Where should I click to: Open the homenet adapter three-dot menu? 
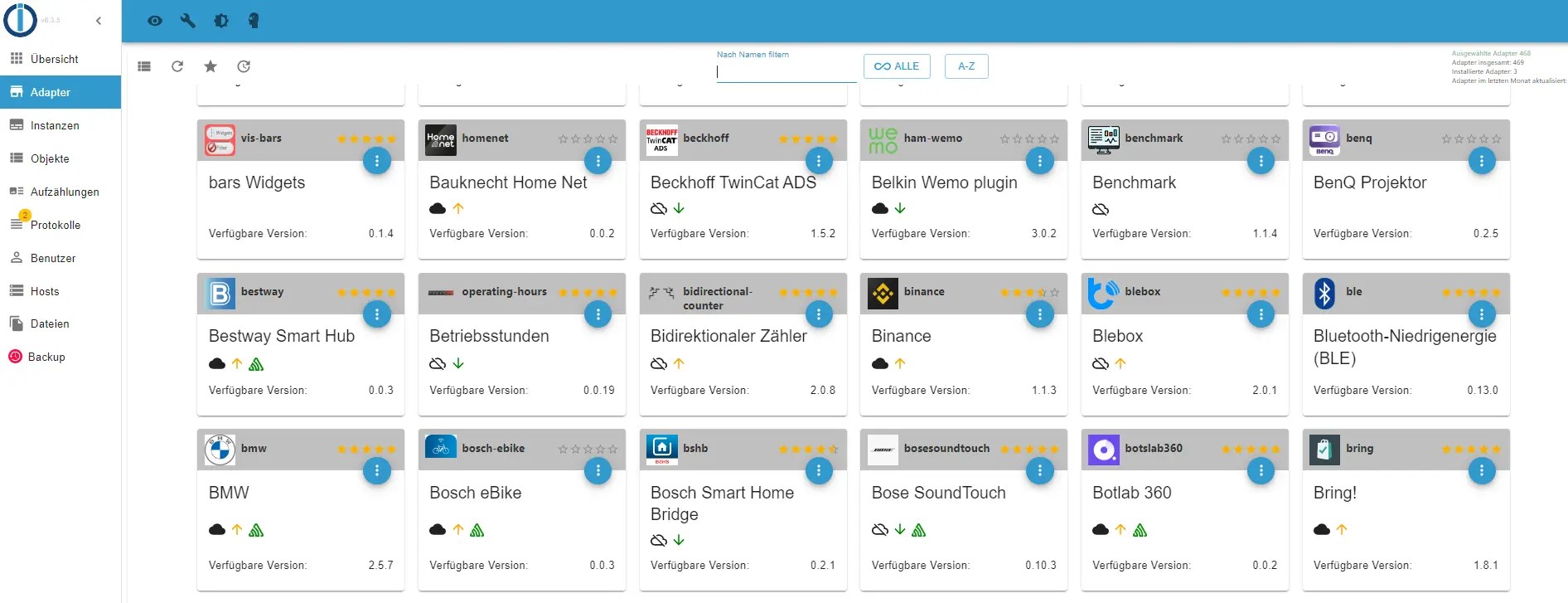coord(598,161)
